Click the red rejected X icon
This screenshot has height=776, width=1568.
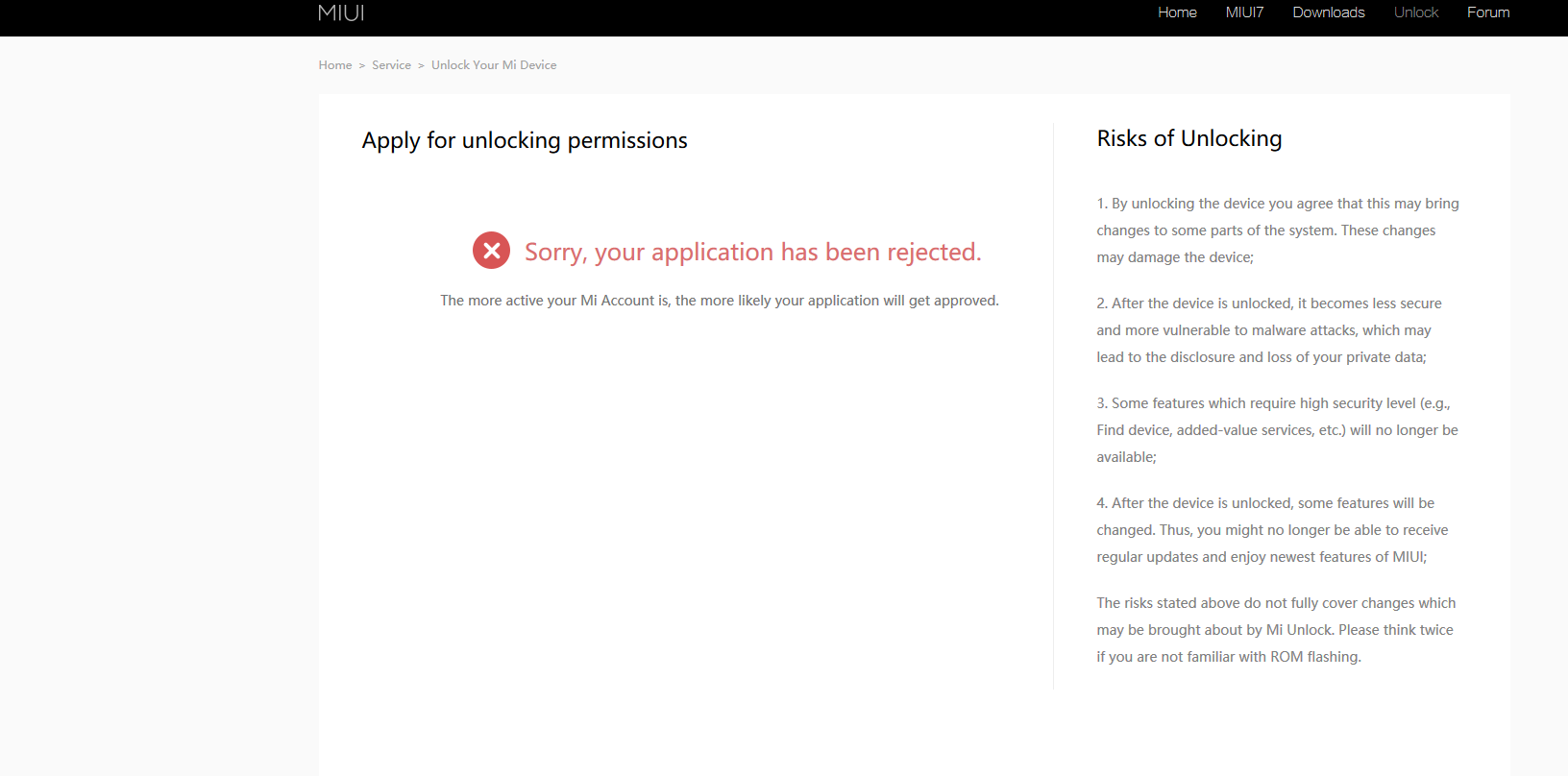491,251
